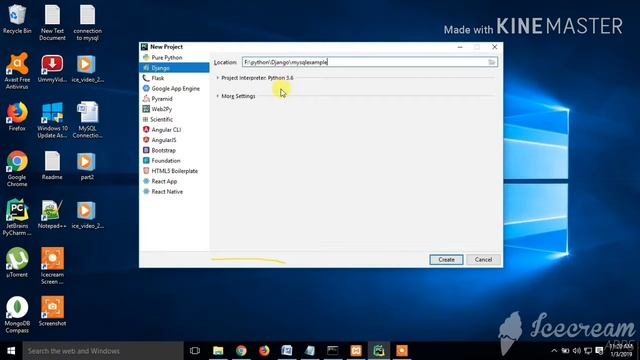640x360 pixels.
Task: Select Pure Python project type
Action: pos(174,58)
